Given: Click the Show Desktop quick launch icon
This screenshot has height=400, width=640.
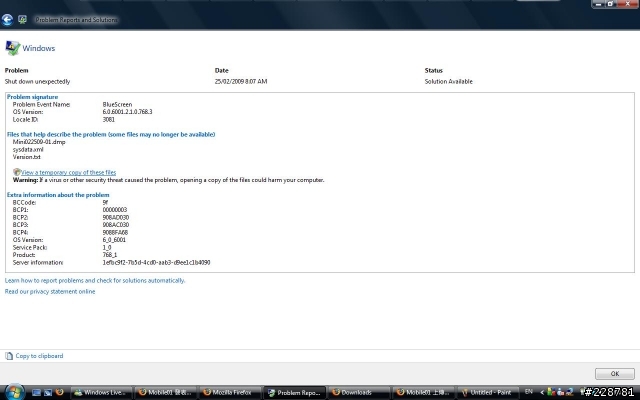Looking at the screenshot, I should tap(36, 392).
